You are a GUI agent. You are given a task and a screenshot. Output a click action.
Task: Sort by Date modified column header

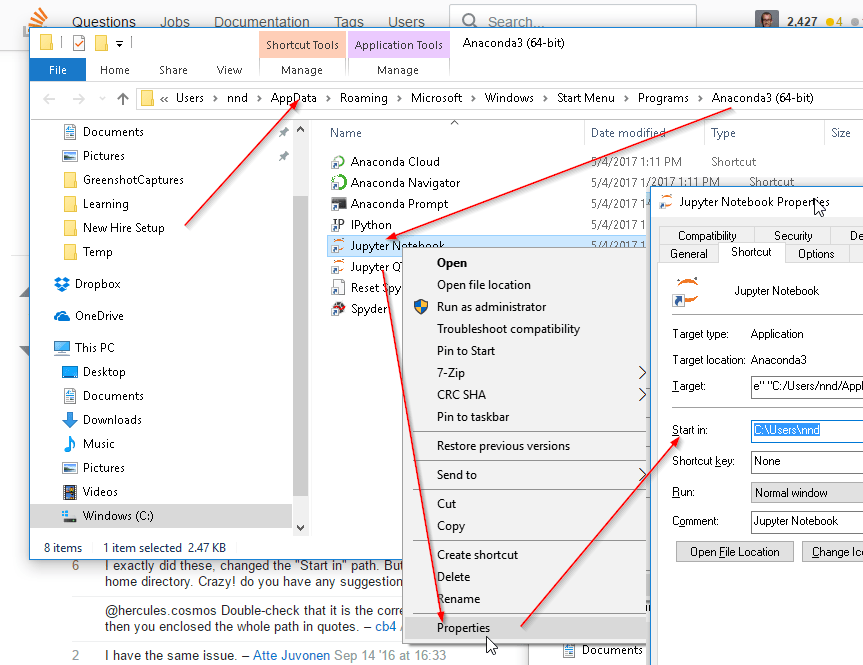click(x=627, y=133)
